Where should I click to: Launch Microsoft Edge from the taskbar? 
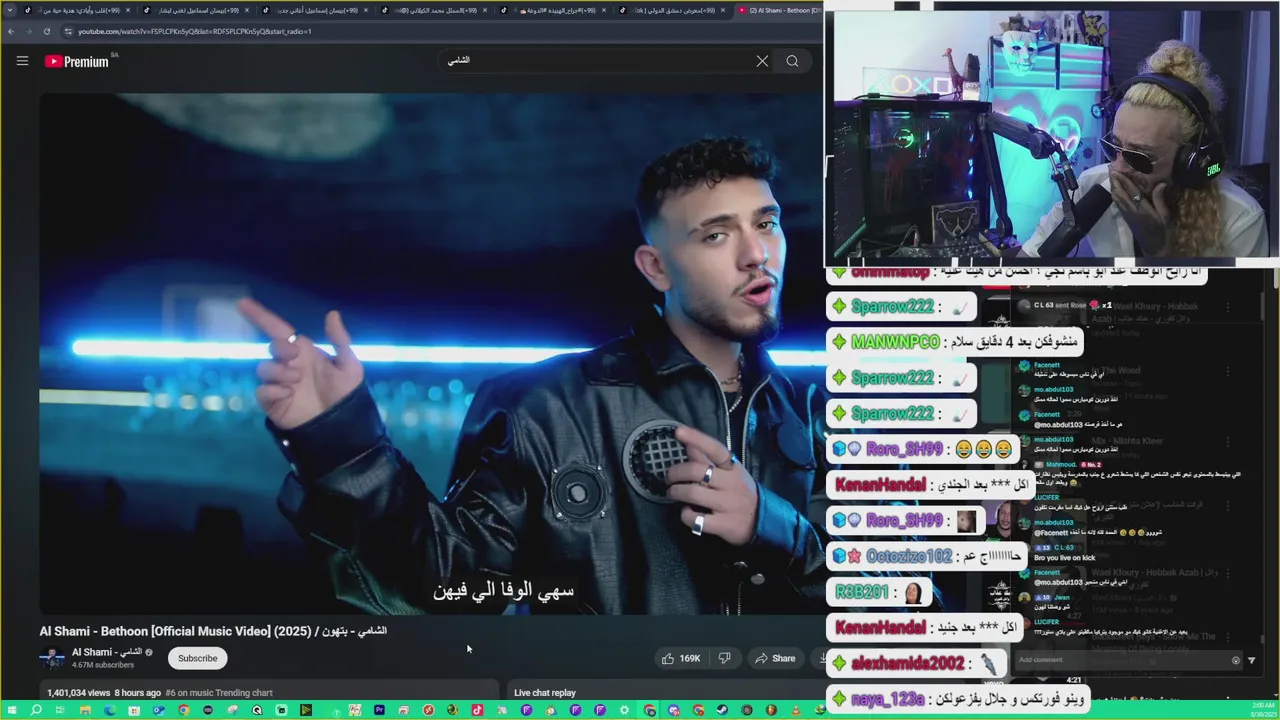pos(109,711)
